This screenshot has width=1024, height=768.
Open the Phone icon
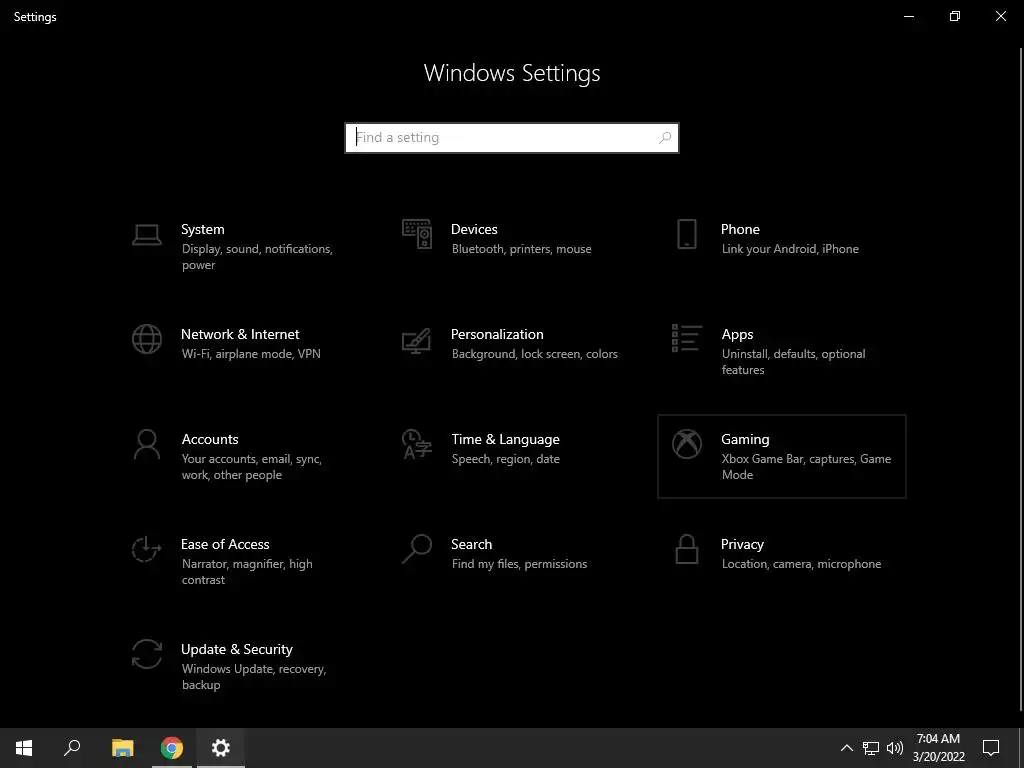pos(686,234)
